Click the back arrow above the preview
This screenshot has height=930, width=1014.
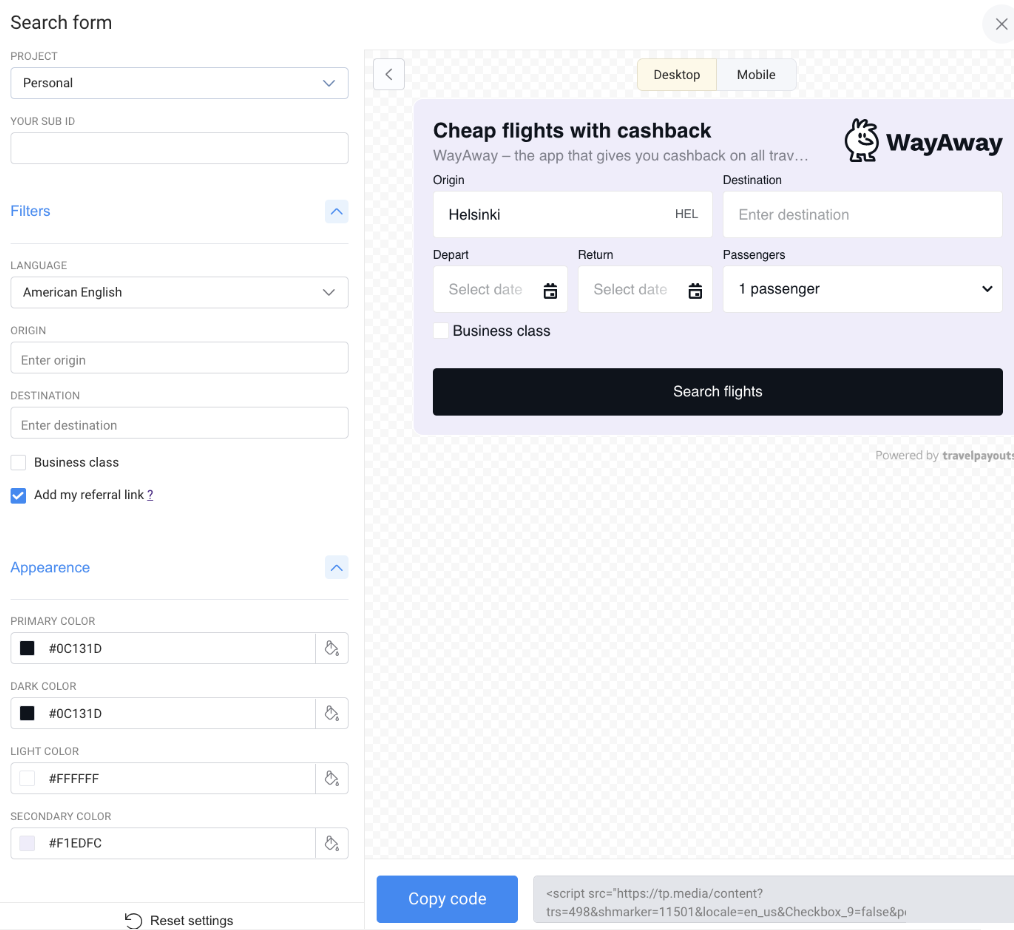(389, 74)
